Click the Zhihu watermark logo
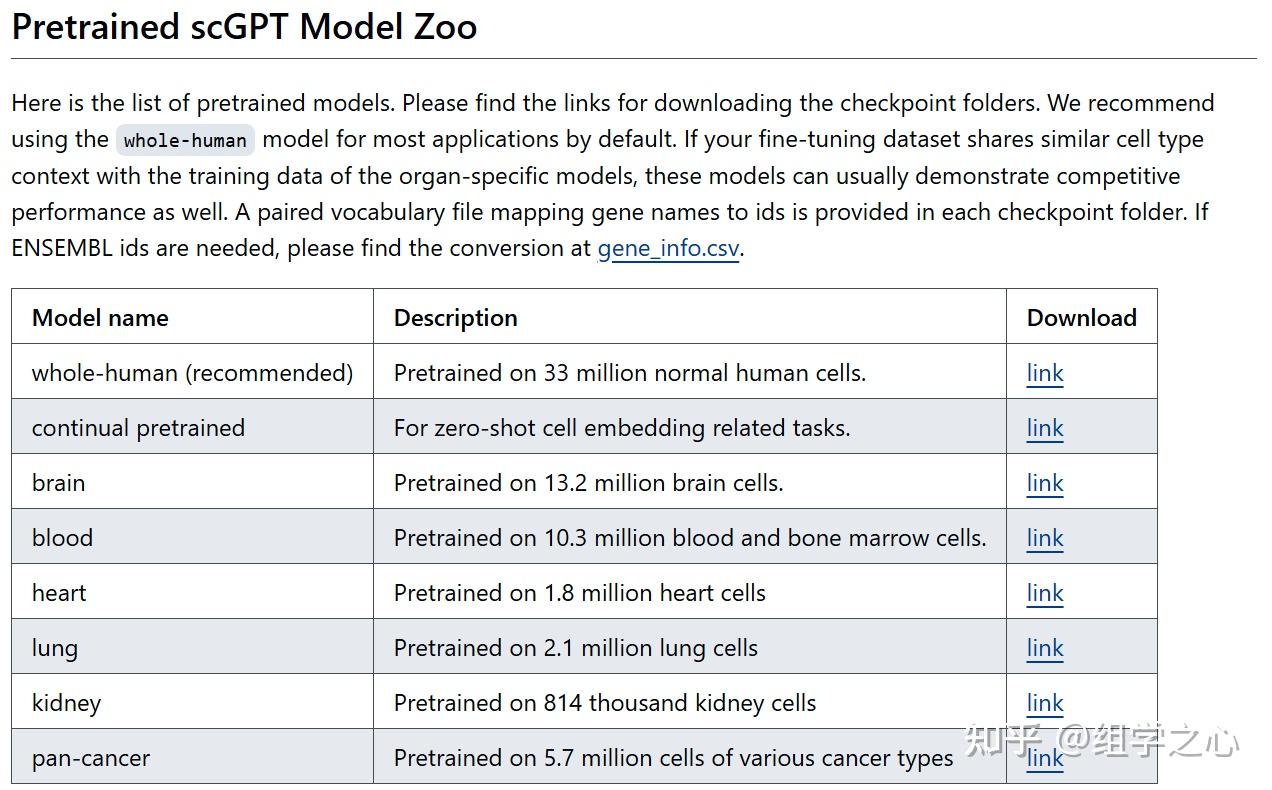This screenshot has height=790, width=1272. [x=1100, y=742]
